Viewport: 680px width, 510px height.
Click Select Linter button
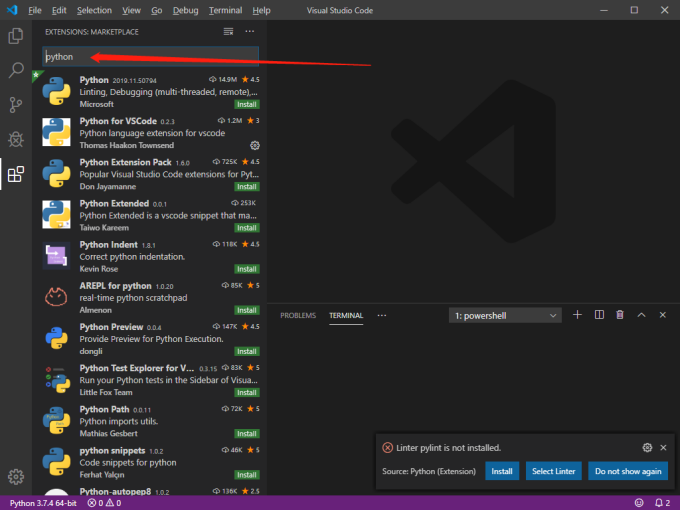click(x=553, y=471)
